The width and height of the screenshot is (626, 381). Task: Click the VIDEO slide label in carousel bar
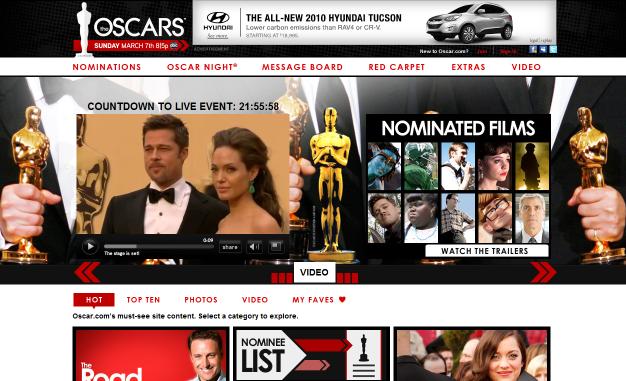(314, 272)
